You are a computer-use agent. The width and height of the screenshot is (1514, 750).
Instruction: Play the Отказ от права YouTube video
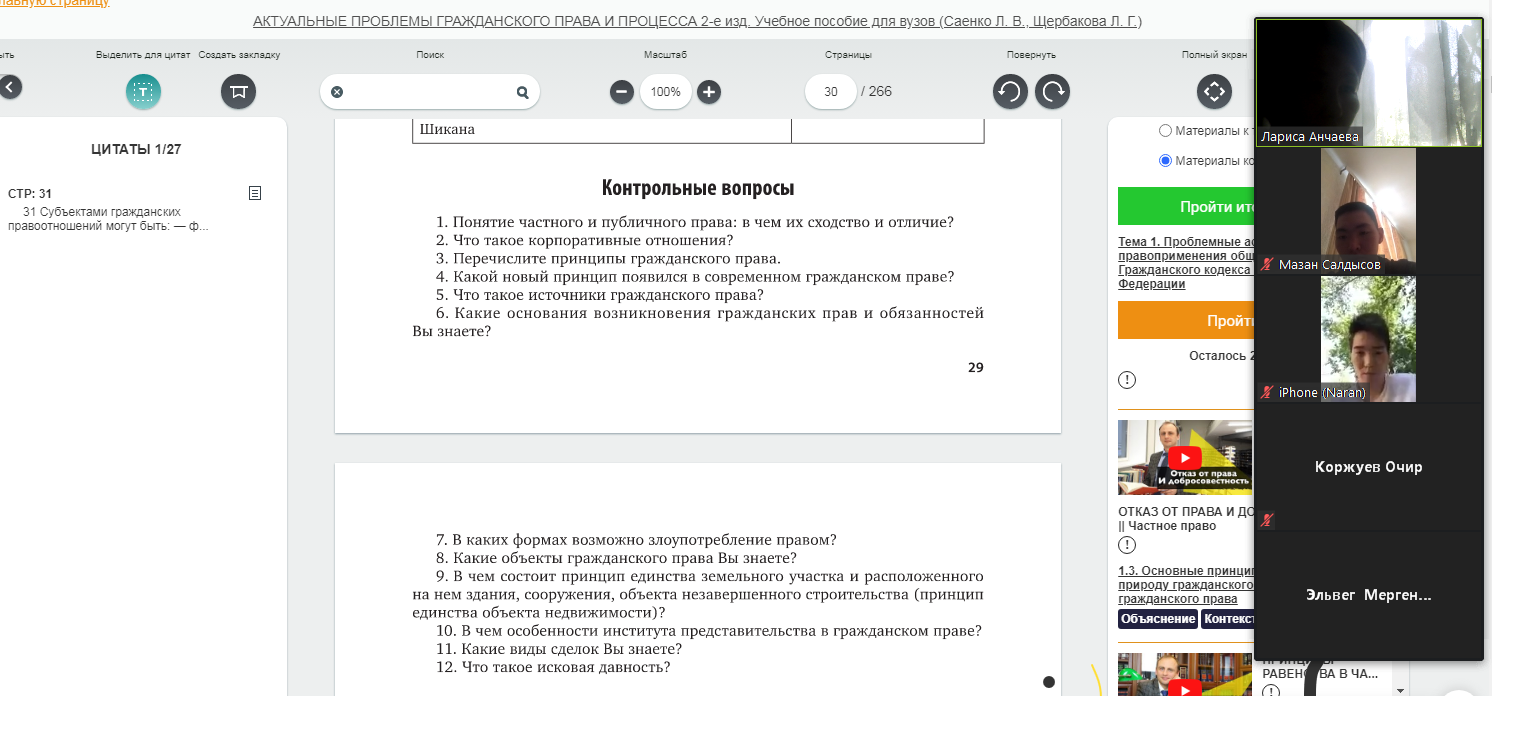(x=1185, y=458)
